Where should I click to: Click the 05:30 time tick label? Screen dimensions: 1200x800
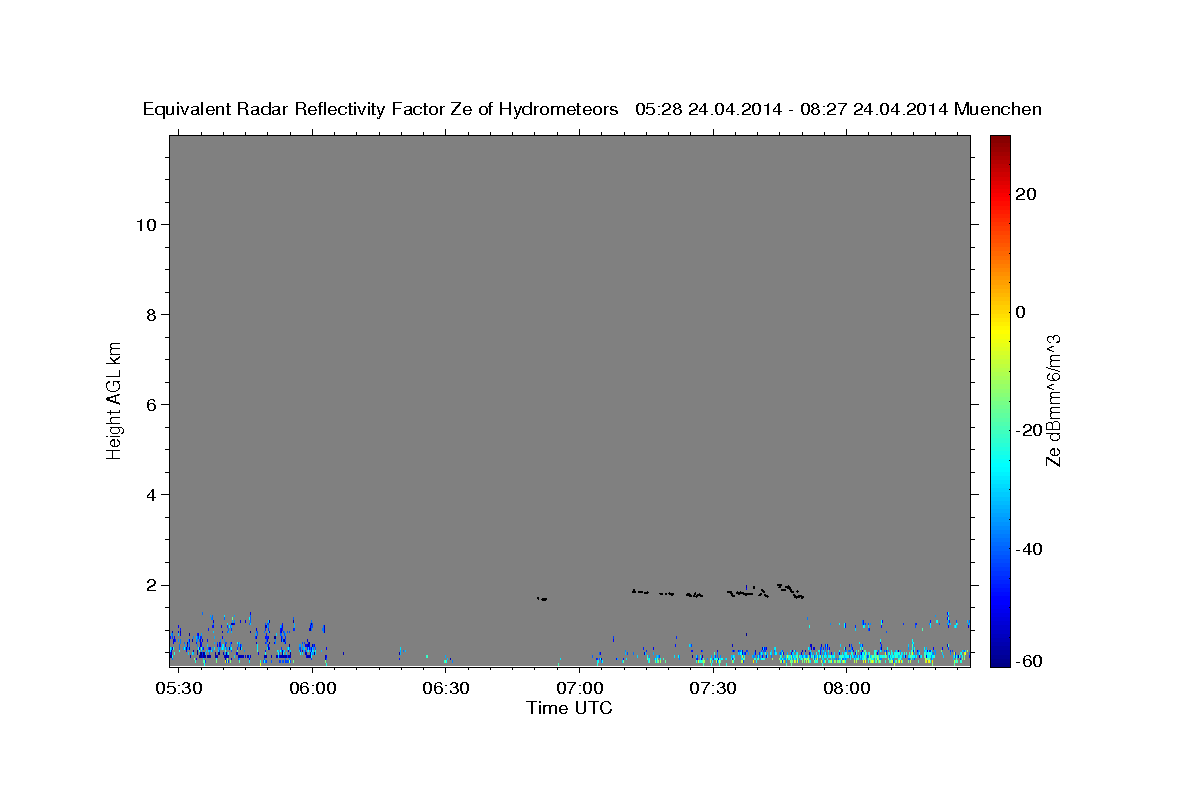[x=181, y=689]
